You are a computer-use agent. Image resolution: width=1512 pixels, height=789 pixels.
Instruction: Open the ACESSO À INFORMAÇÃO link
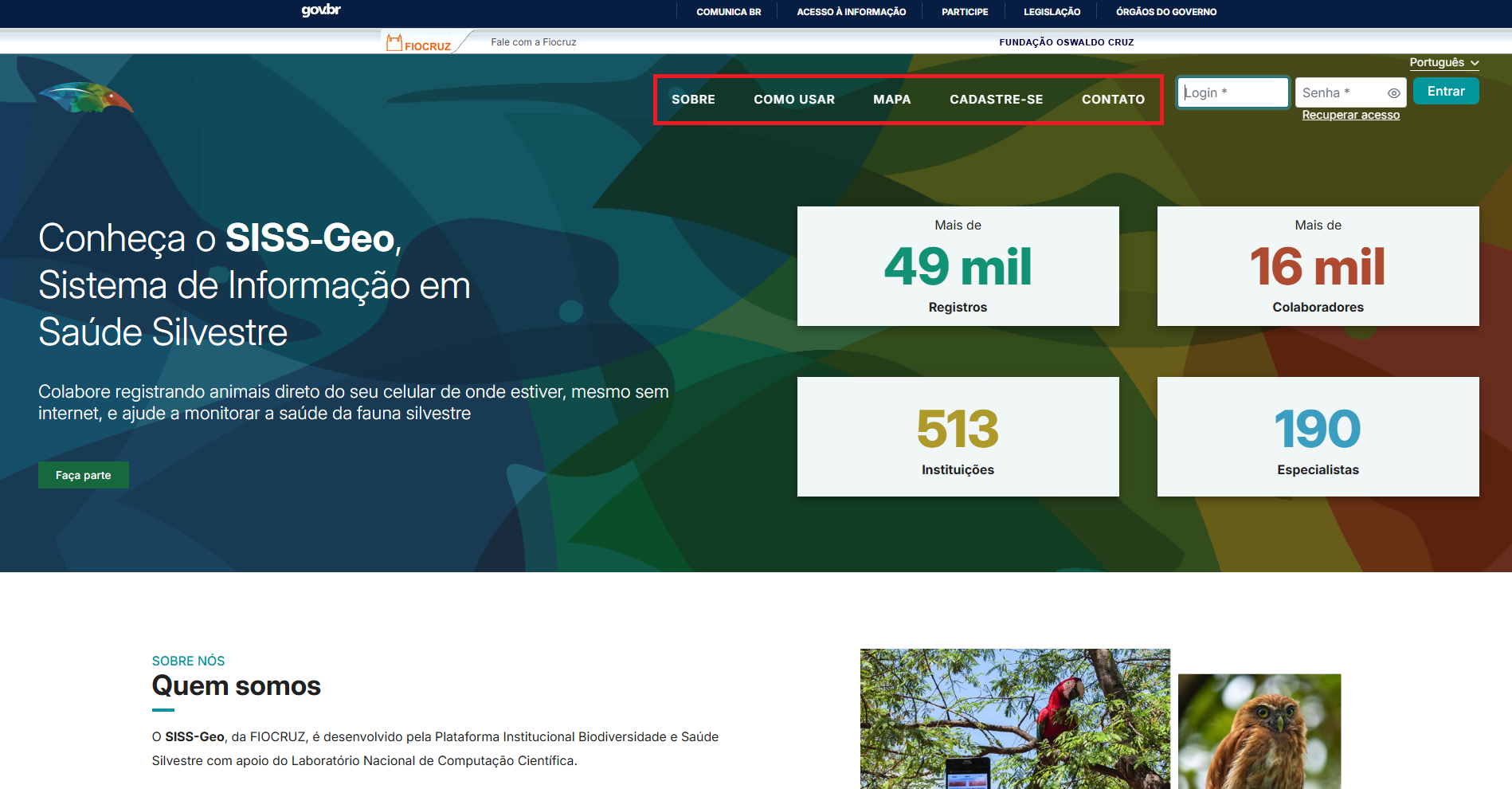click(851, 12)
